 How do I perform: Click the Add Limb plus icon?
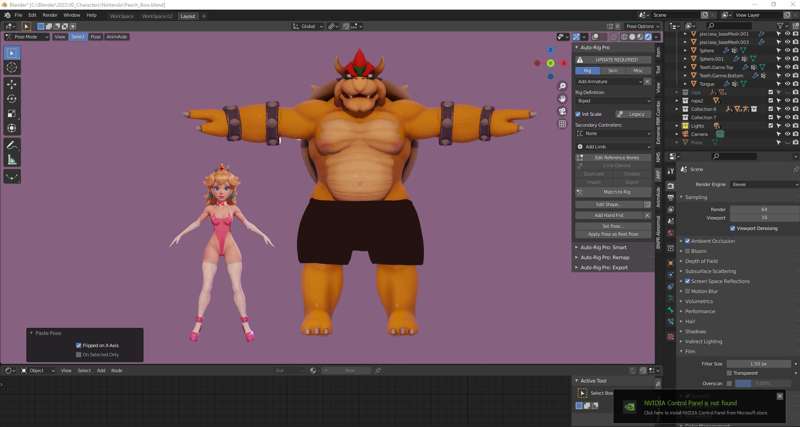(x=580, y=147)
